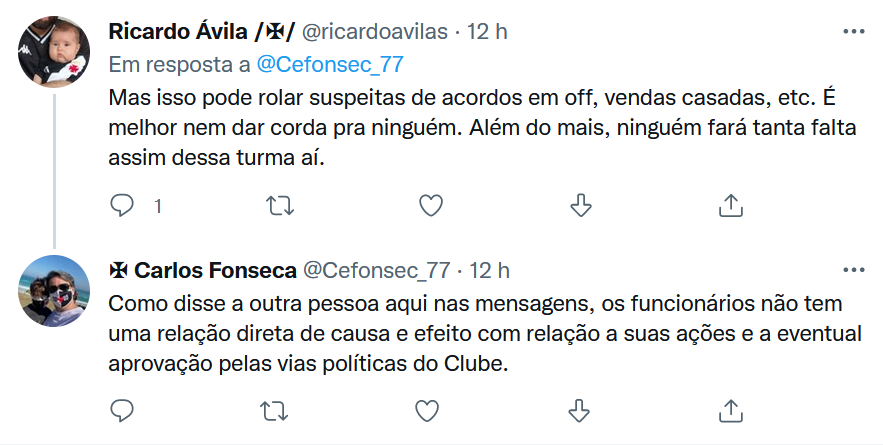Reply to Ricardo Ávila's tweet
Viewport: 883px width, 445px height.
point(122,206)
